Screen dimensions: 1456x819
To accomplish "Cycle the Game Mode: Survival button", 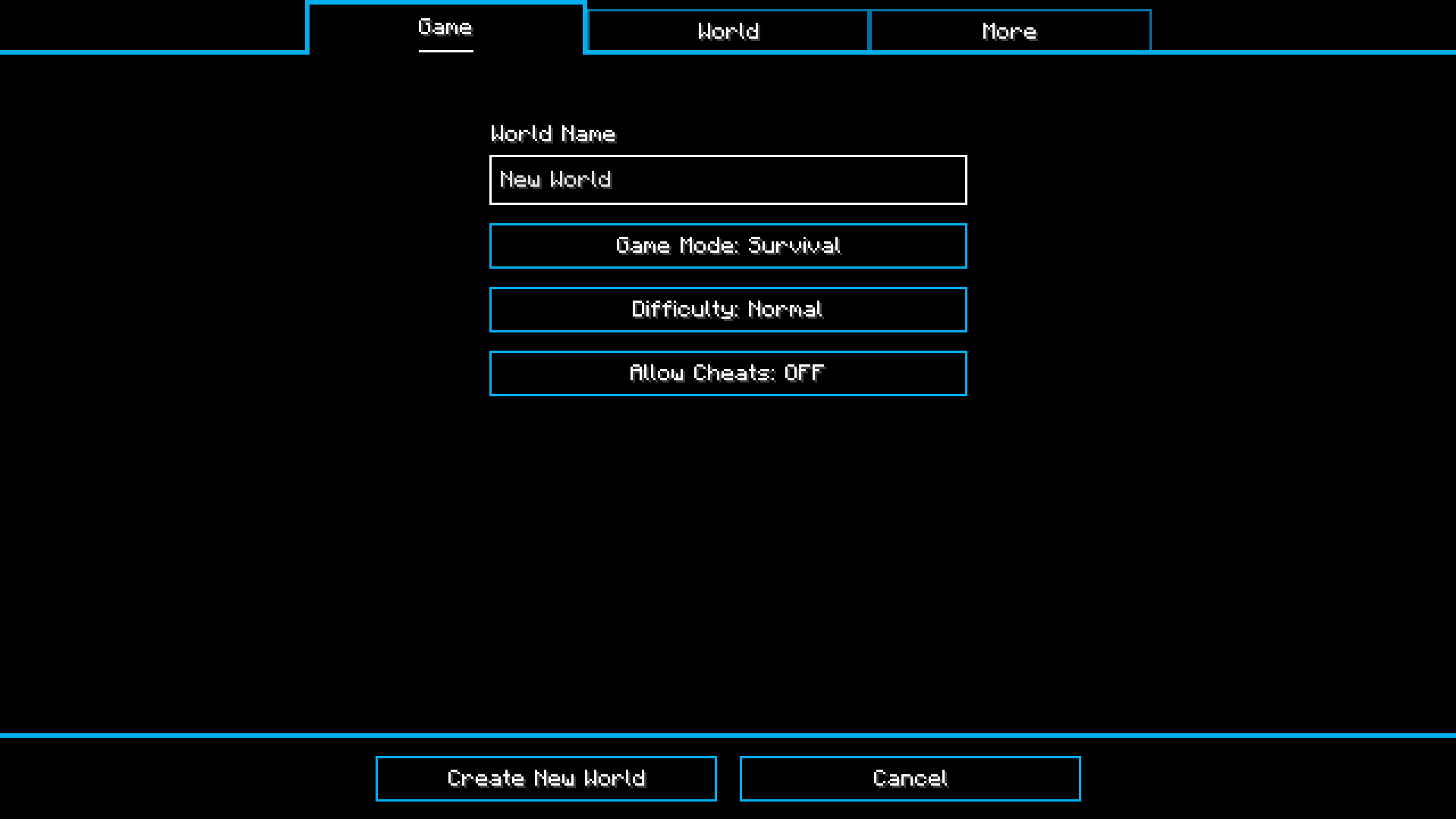I will pos(728,246).
